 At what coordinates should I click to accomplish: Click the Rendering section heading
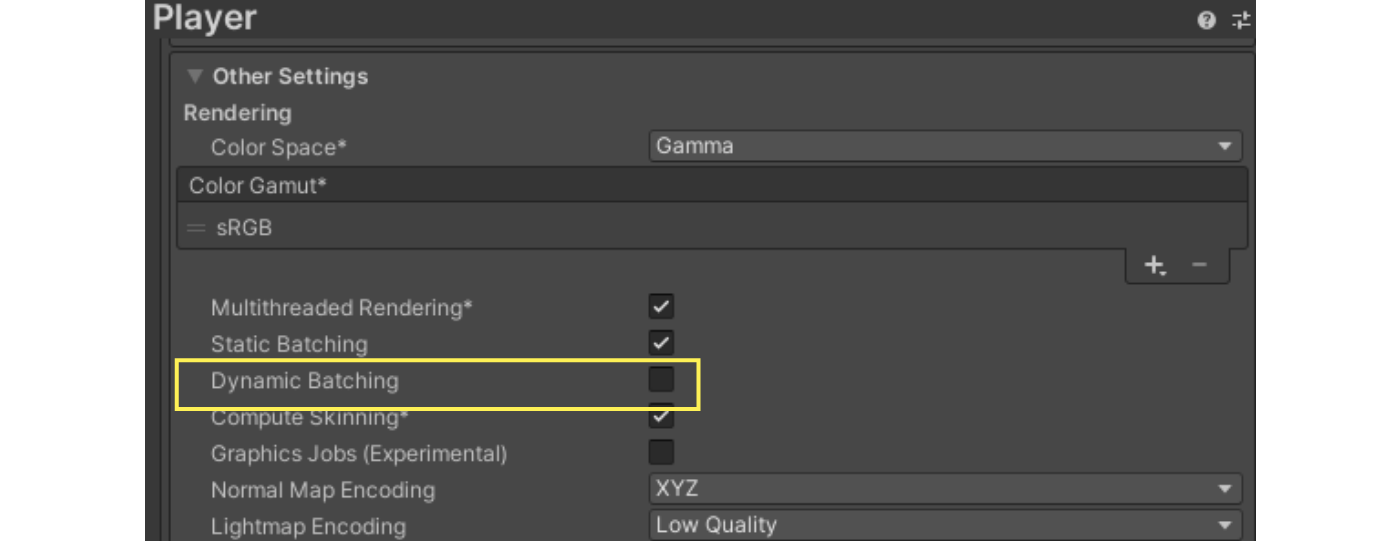point(237,113)
